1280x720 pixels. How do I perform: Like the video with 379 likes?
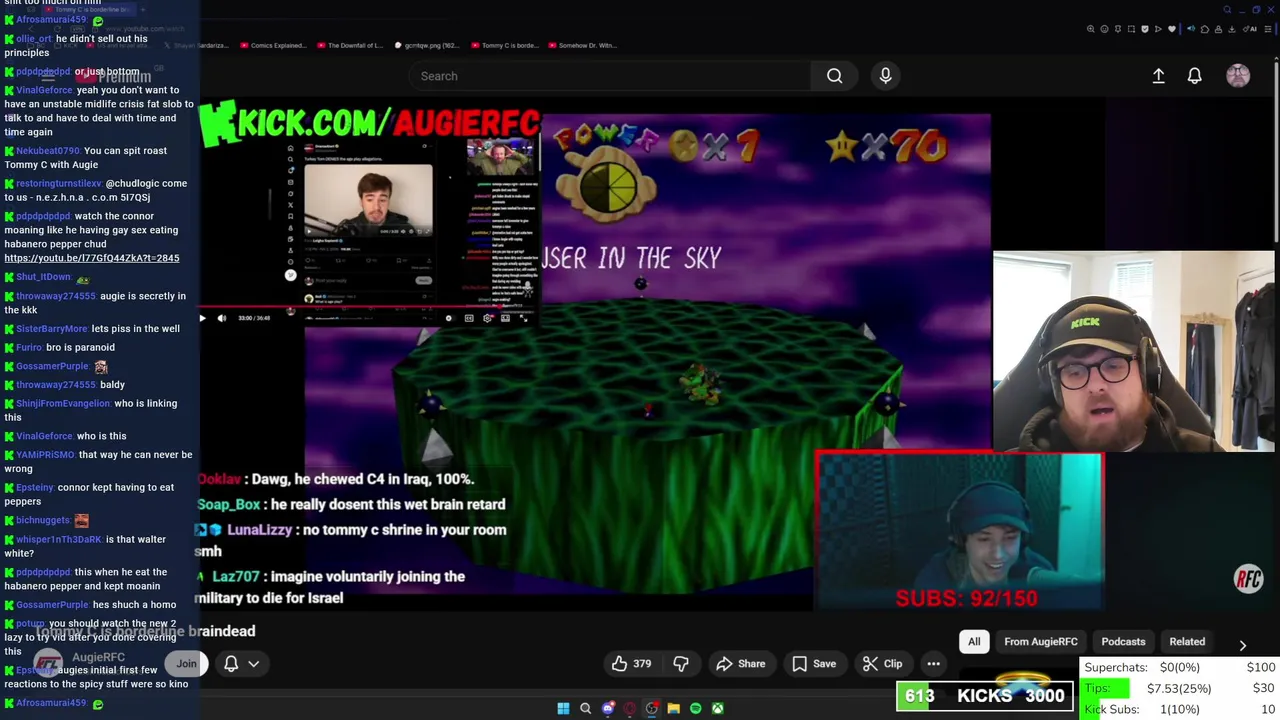click(x=631, y=664)
